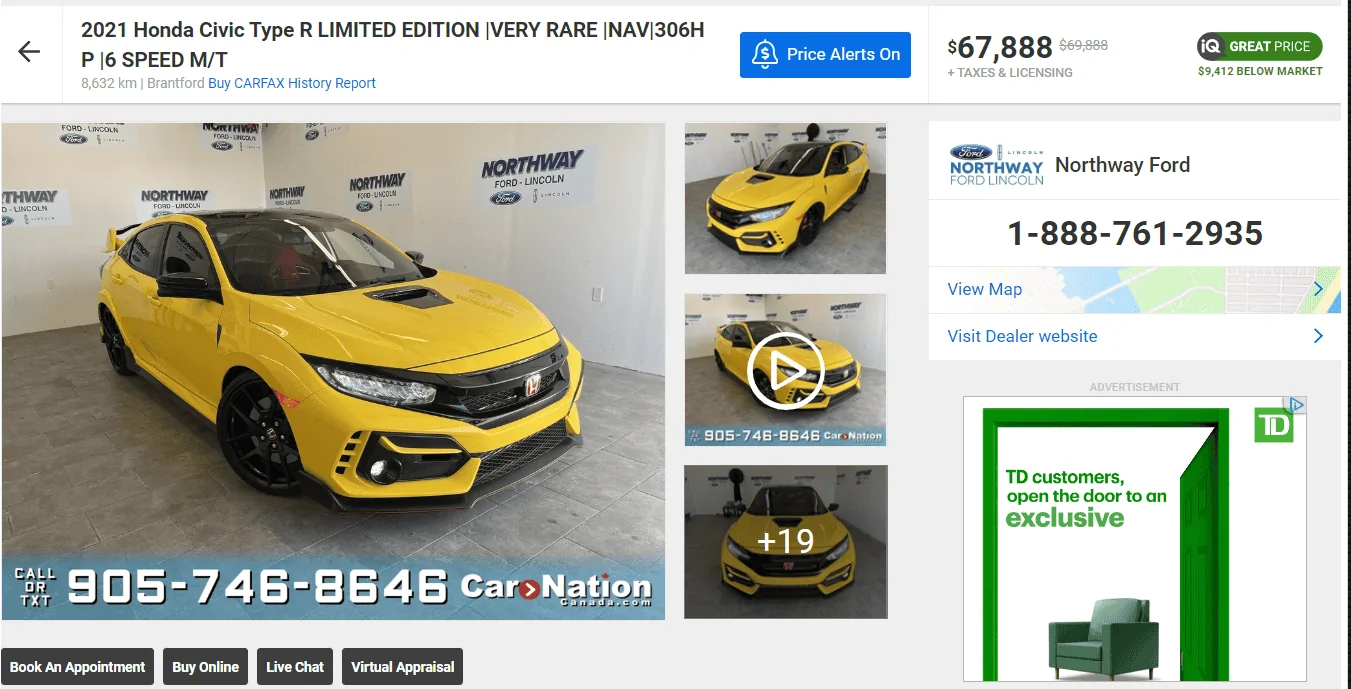Start a Live Chat
1351x689 pixels.
[295, 667]
